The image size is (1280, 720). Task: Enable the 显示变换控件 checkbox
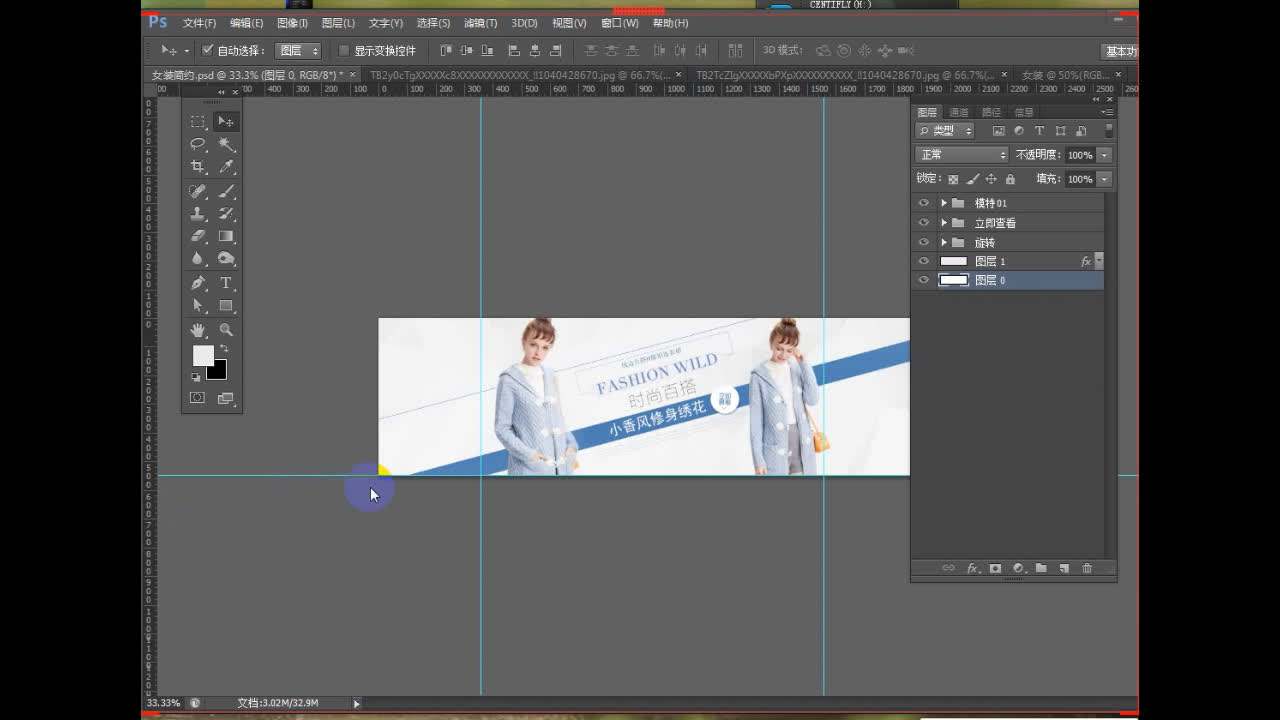[x=344, y=50]
